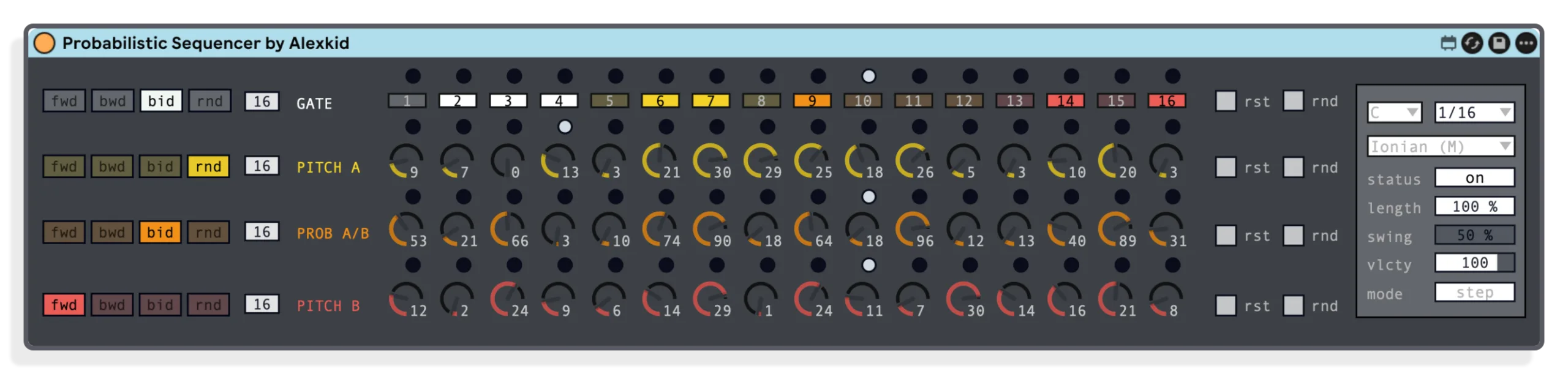Viewport: 1568px width, 374px height.
Task: Select fwd direction for the PITCH A row
Action: 64,166
